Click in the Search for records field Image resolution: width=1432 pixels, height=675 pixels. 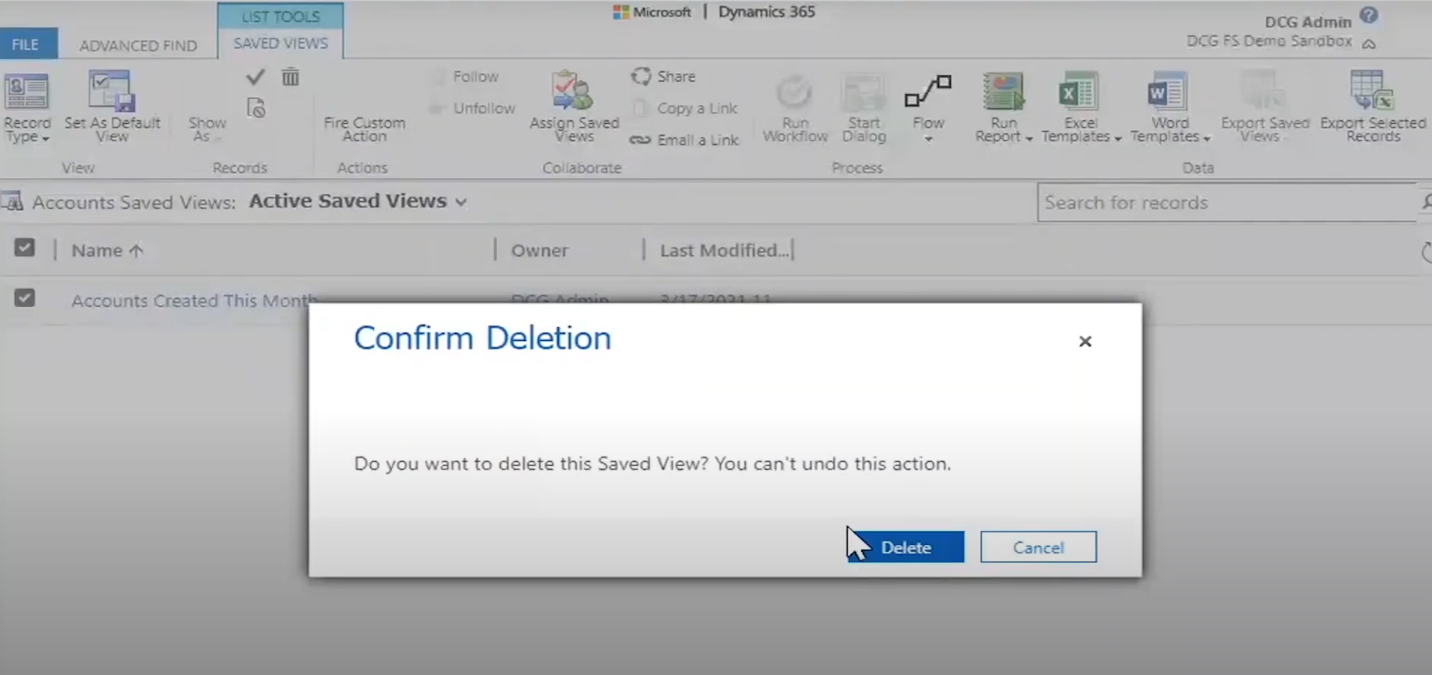tap(1228, 203)
